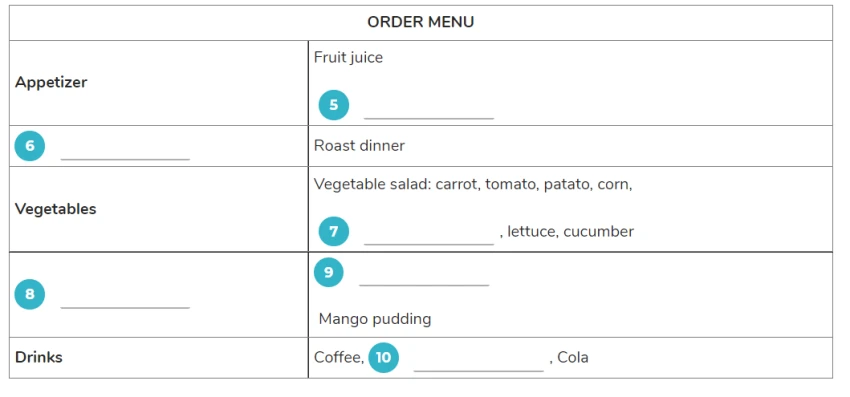Click blank 9 above Mango pudding
Image resolution: width=850 pixels, height=397 pixels.
pyautogui.click(x=424, y=278)
